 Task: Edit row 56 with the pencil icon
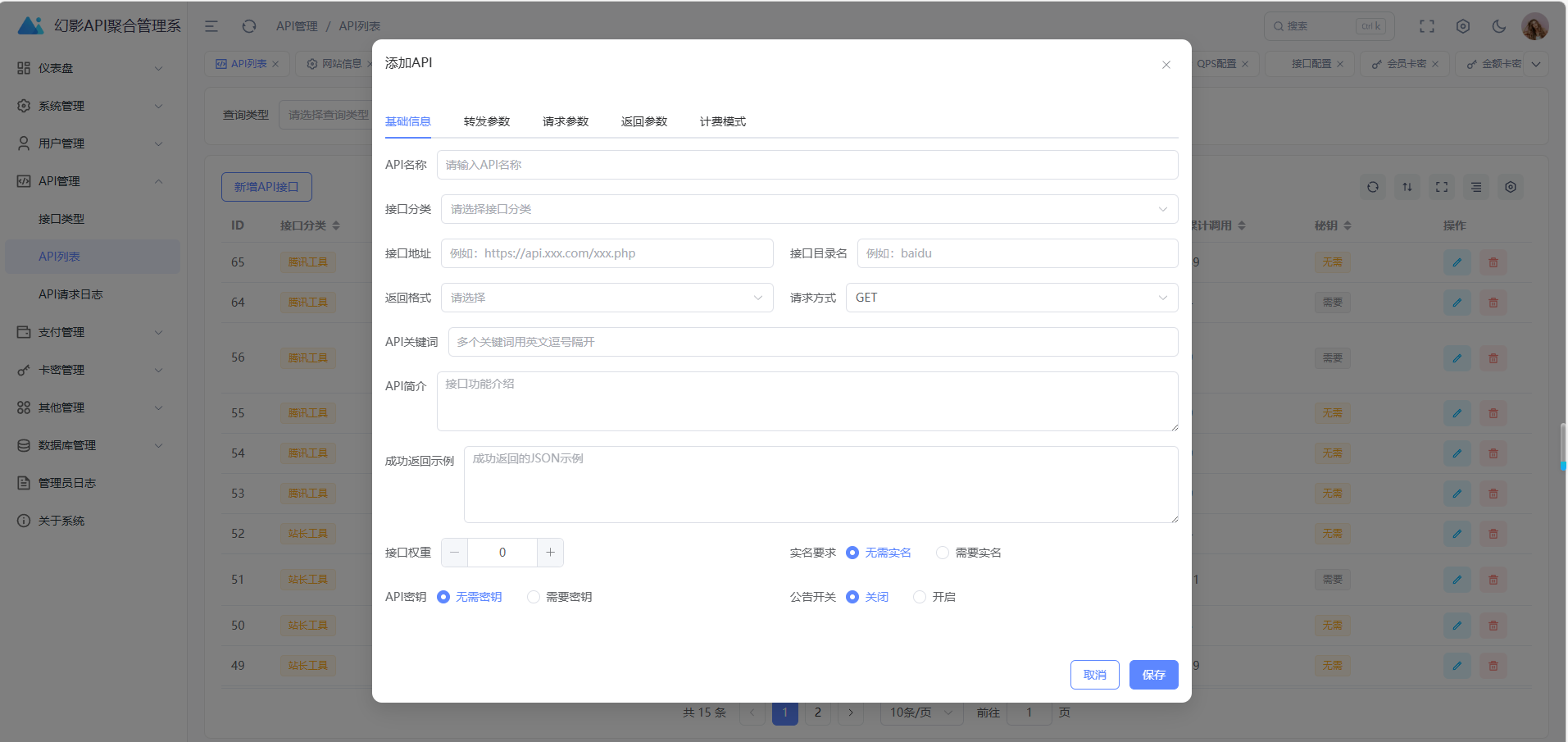point(1457,358)
